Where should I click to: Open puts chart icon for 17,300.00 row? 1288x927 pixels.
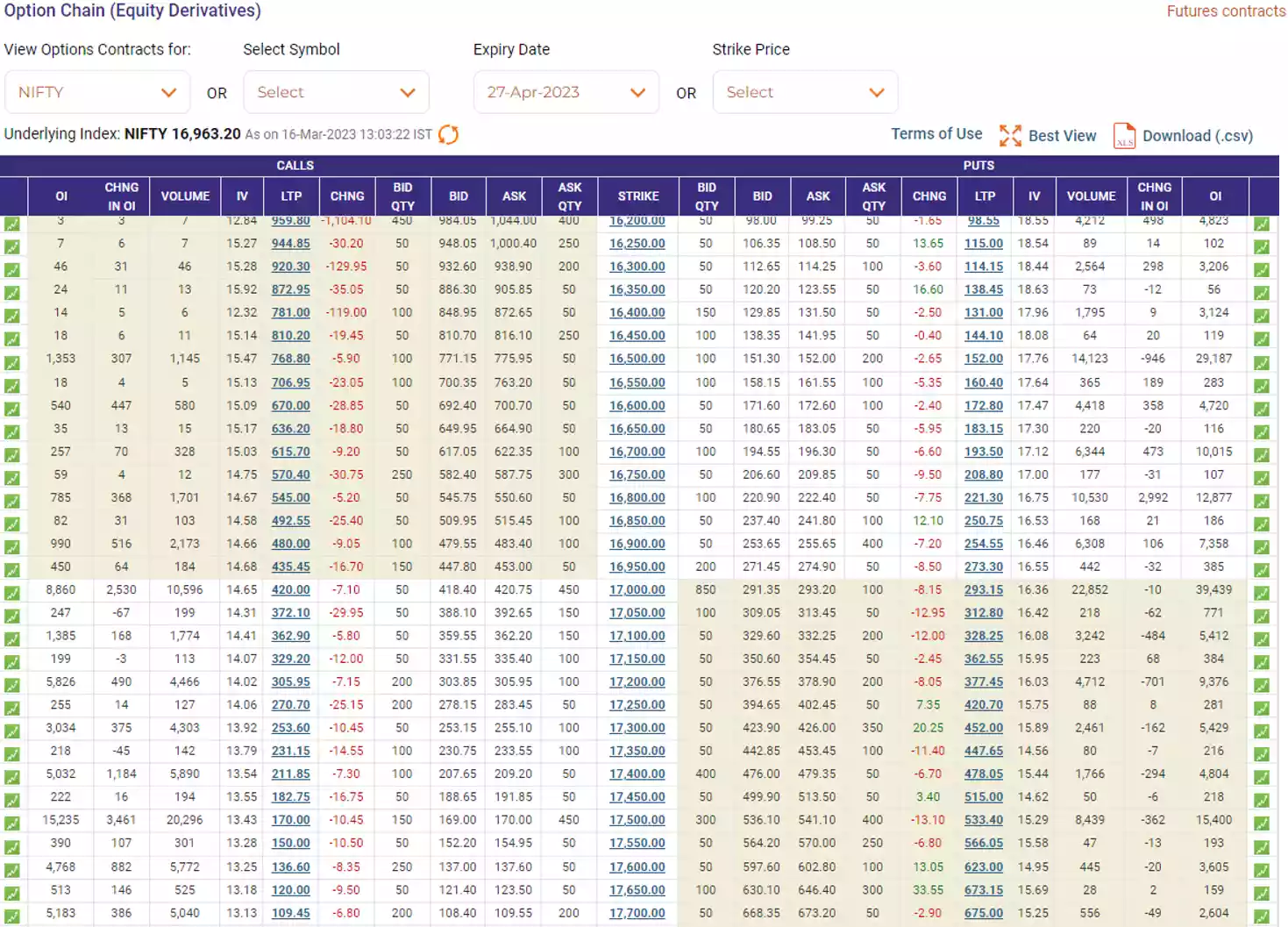(x=1262, y=731)
